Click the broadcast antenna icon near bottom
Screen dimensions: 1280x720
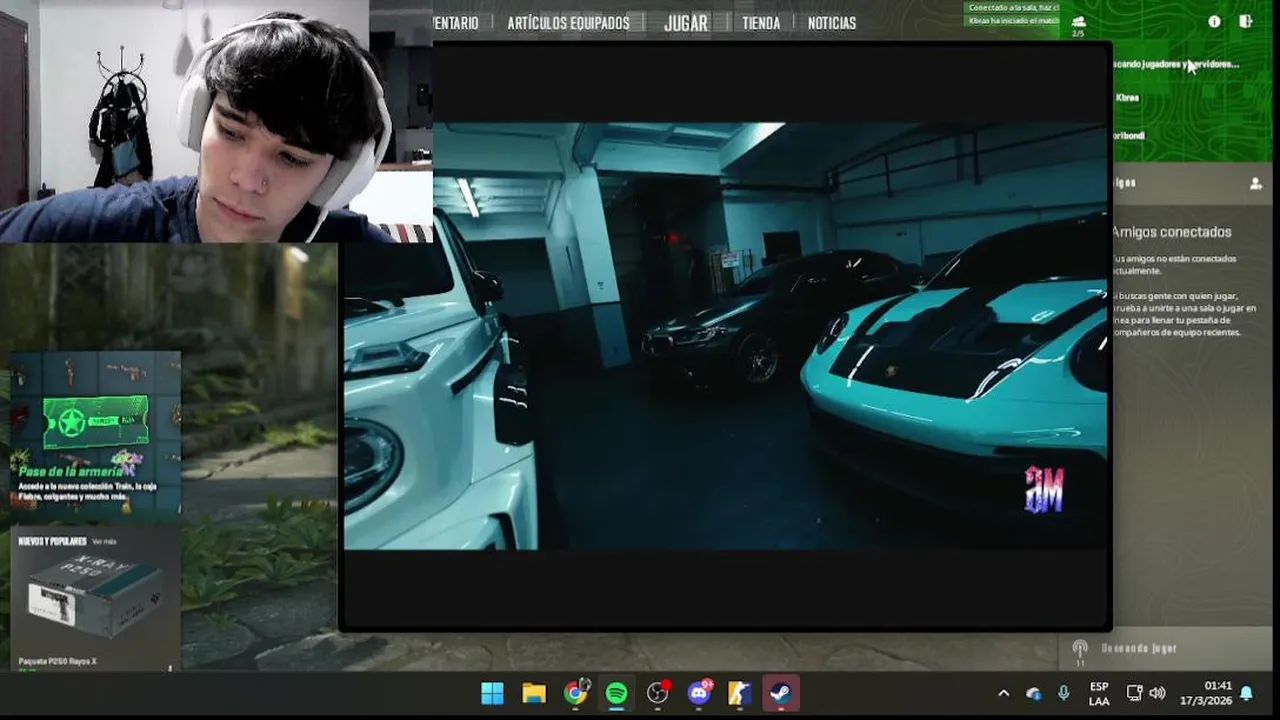point(1080,651)
